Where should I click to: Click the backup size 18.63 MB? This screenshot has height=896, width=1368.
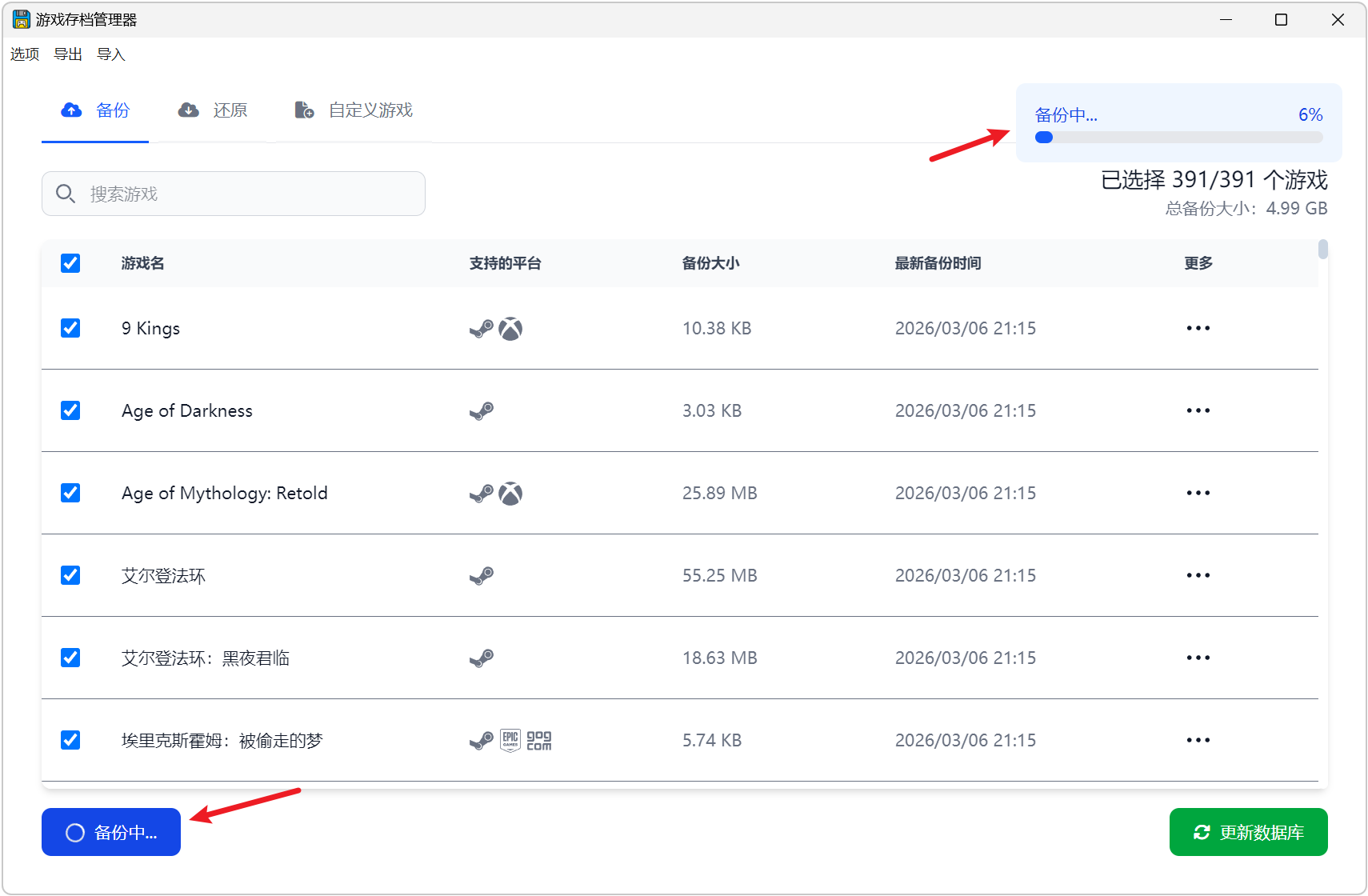point(720,658)
